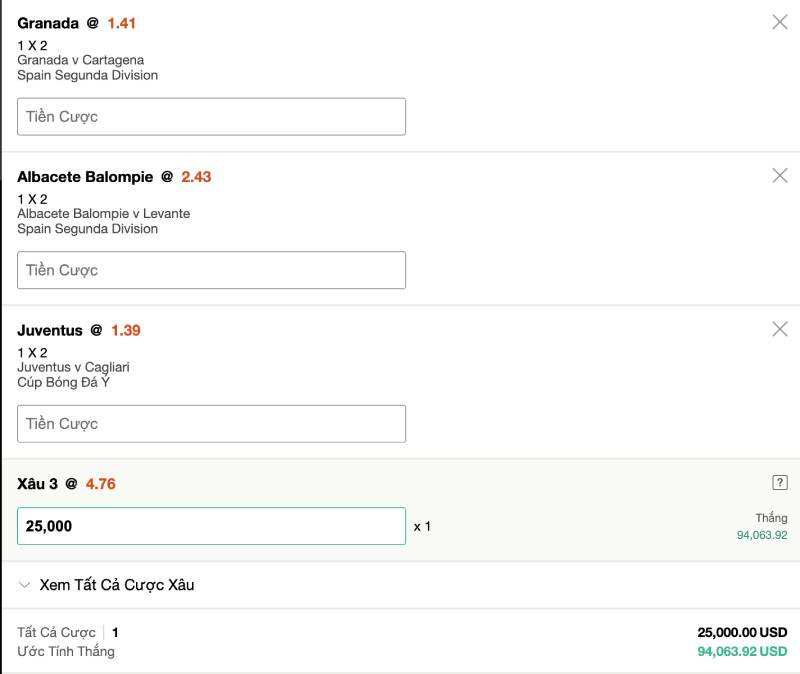Focus the Tiền Cược field under Juventus
Screen dimensions: 800x674
[x=211, y=424]
